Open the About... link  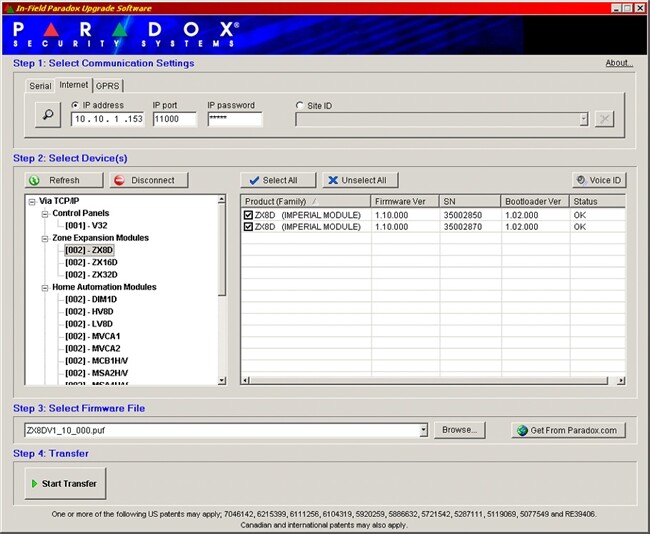click(619, 63)
